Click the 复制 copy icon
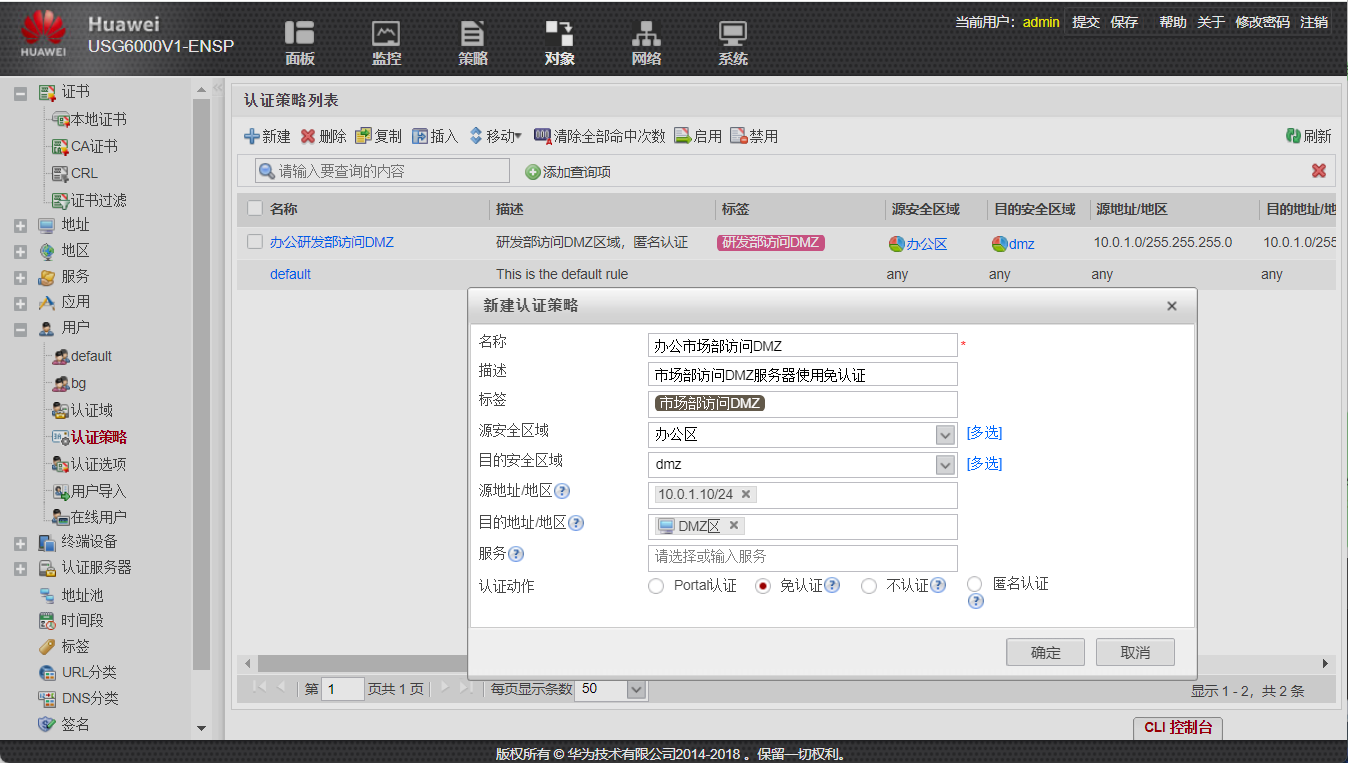Image resolution: width=1348 pixels, height=763 pixels. (x=364, y=136)
